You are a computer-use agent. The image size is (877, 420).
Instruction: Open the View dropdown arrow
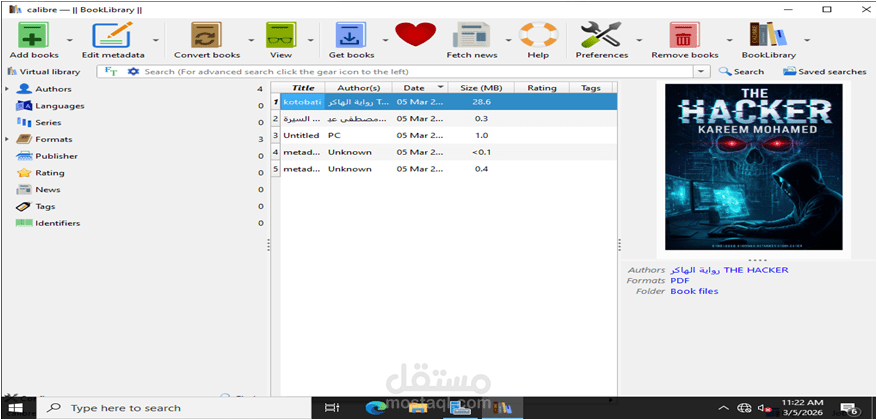pos(310,40)
